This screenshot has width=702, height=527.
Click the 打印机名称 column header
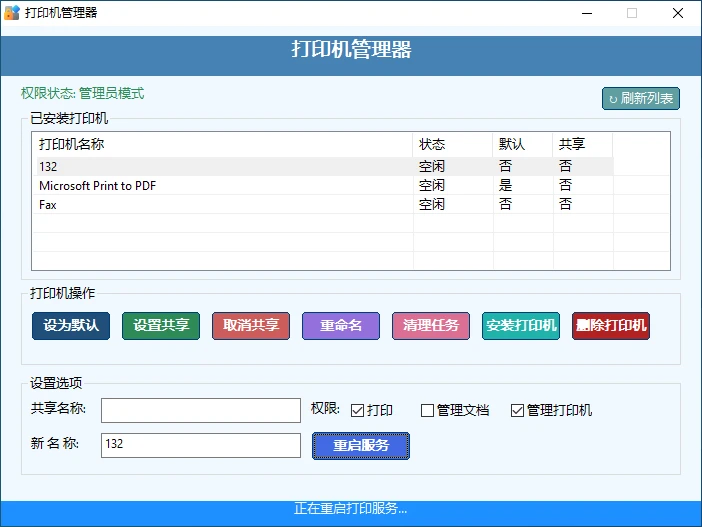(220, 144)
